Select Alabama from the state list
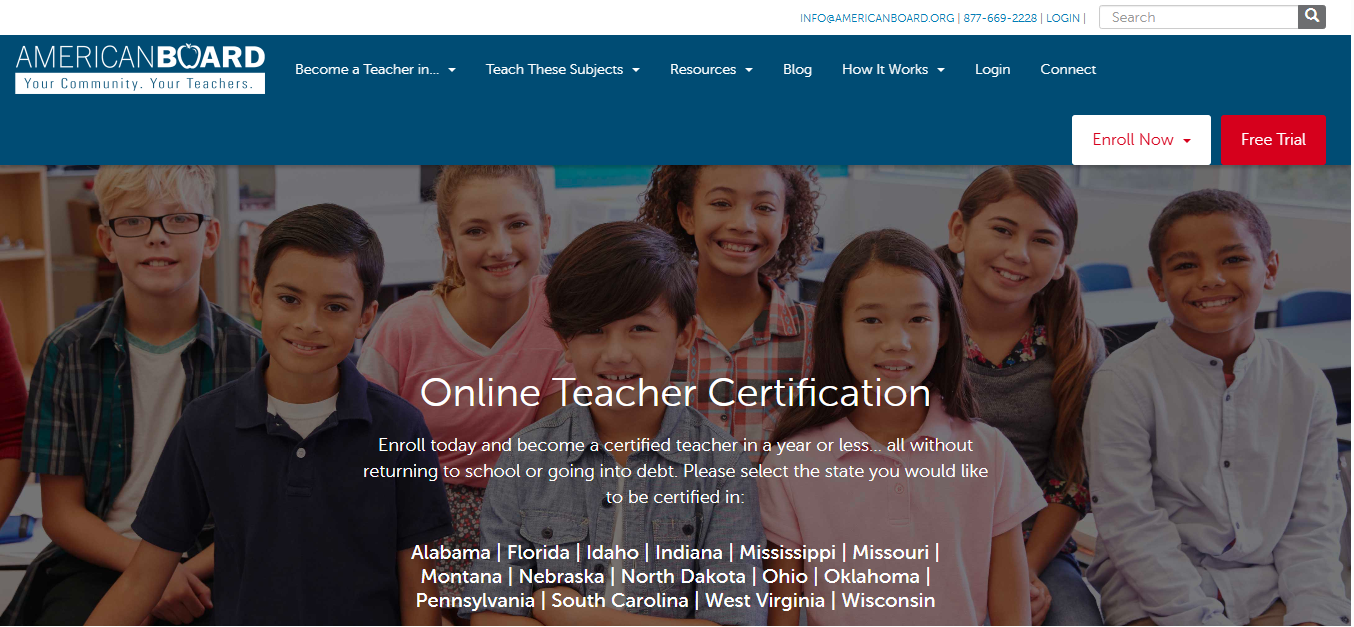Viewport: 1354px width, 627px height. tap(450, 552)
